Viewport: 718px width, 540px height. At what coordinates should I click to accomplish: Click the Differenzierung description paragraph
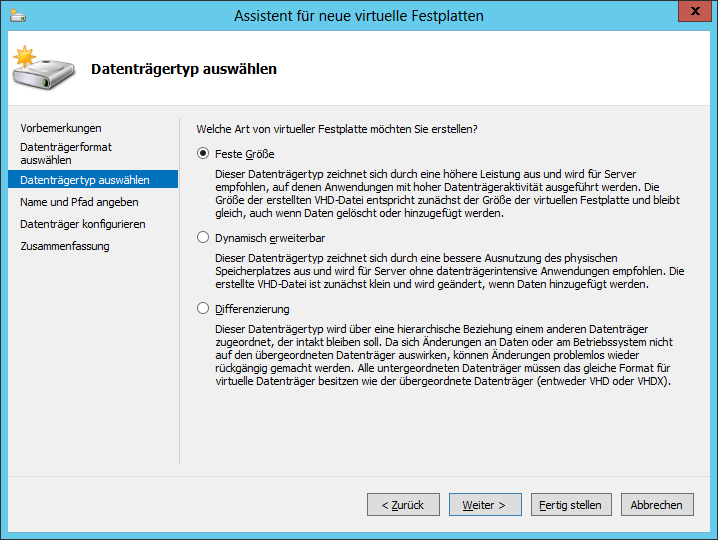(441, 355)
